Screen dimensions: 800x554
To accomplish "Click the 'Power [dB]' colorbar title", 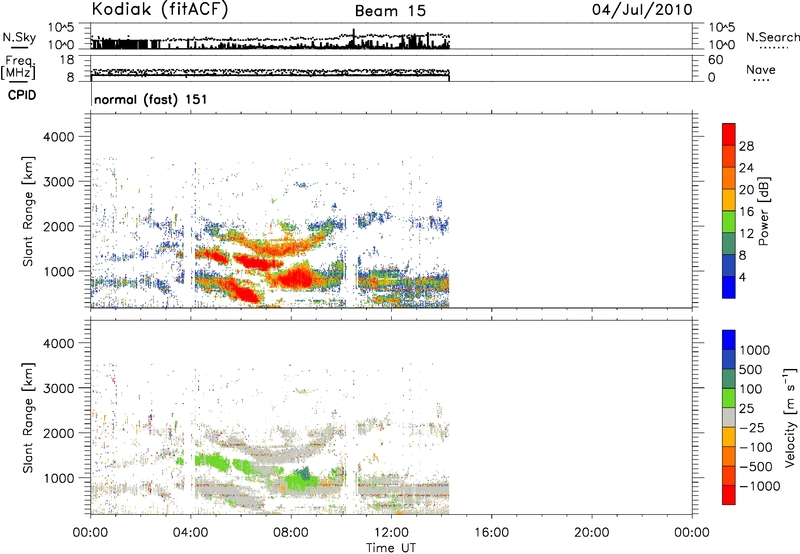I will pyautogui.click(x=763, y=211).
